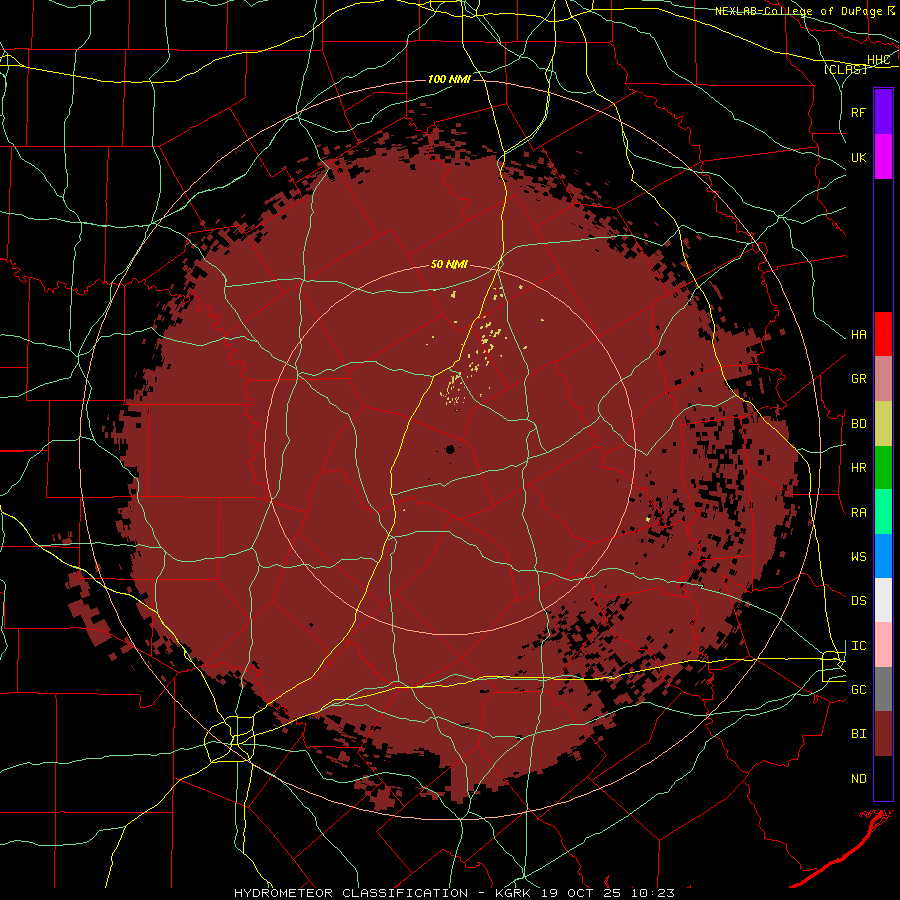Select the BI dark red legend swatch
900x900 pixels.
click(883, 734)
